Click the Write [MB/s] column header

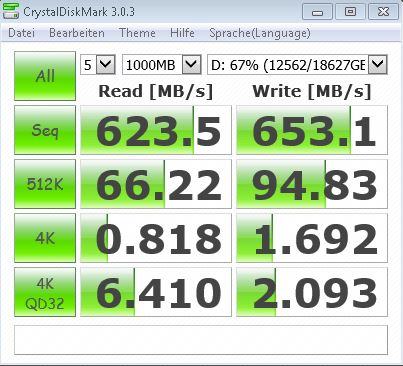click(x=312, y=91)
